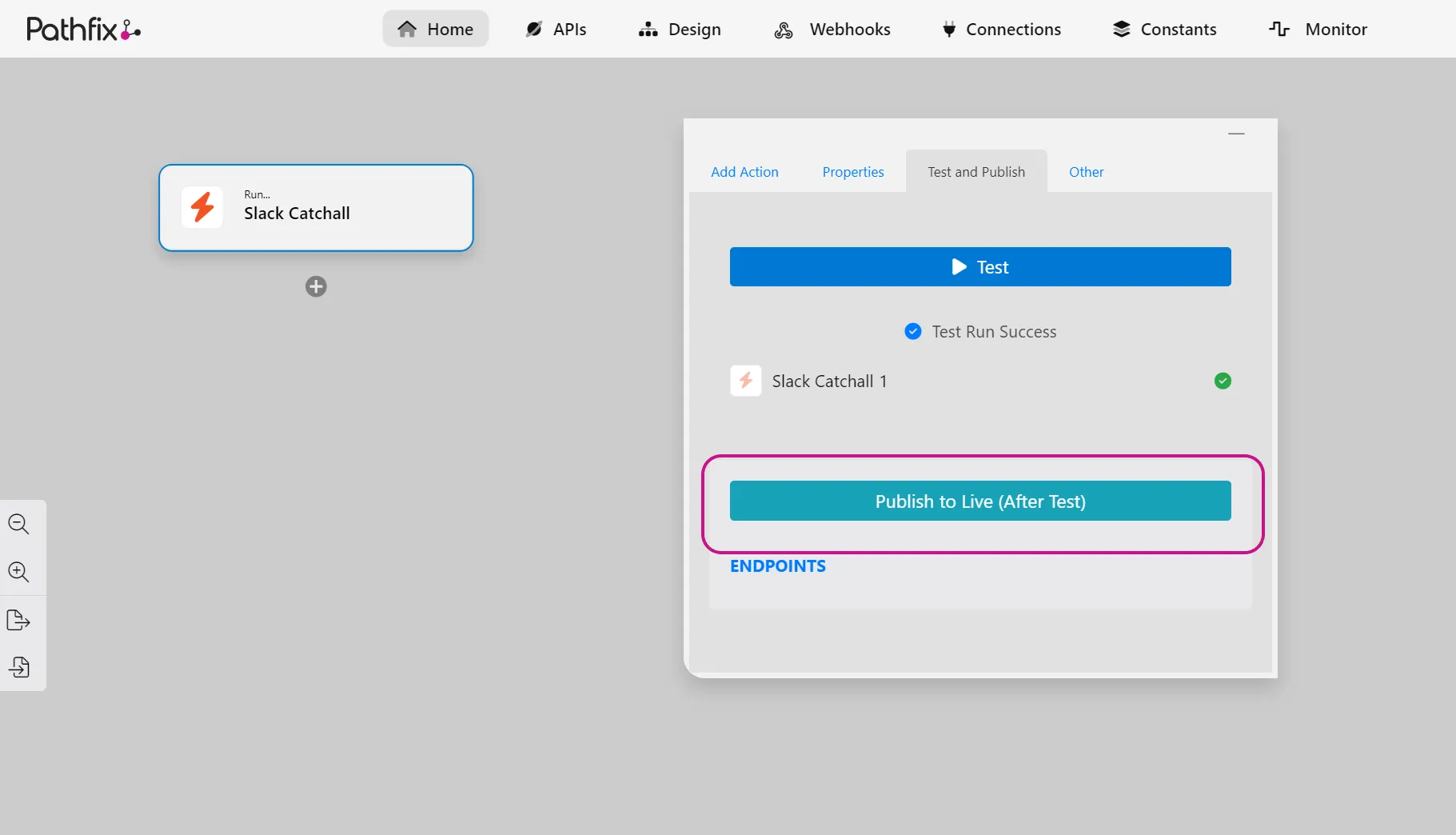Select the Slack Catchall node
The height and width of the screenshot is (835, 1456).
pos(316,208)
